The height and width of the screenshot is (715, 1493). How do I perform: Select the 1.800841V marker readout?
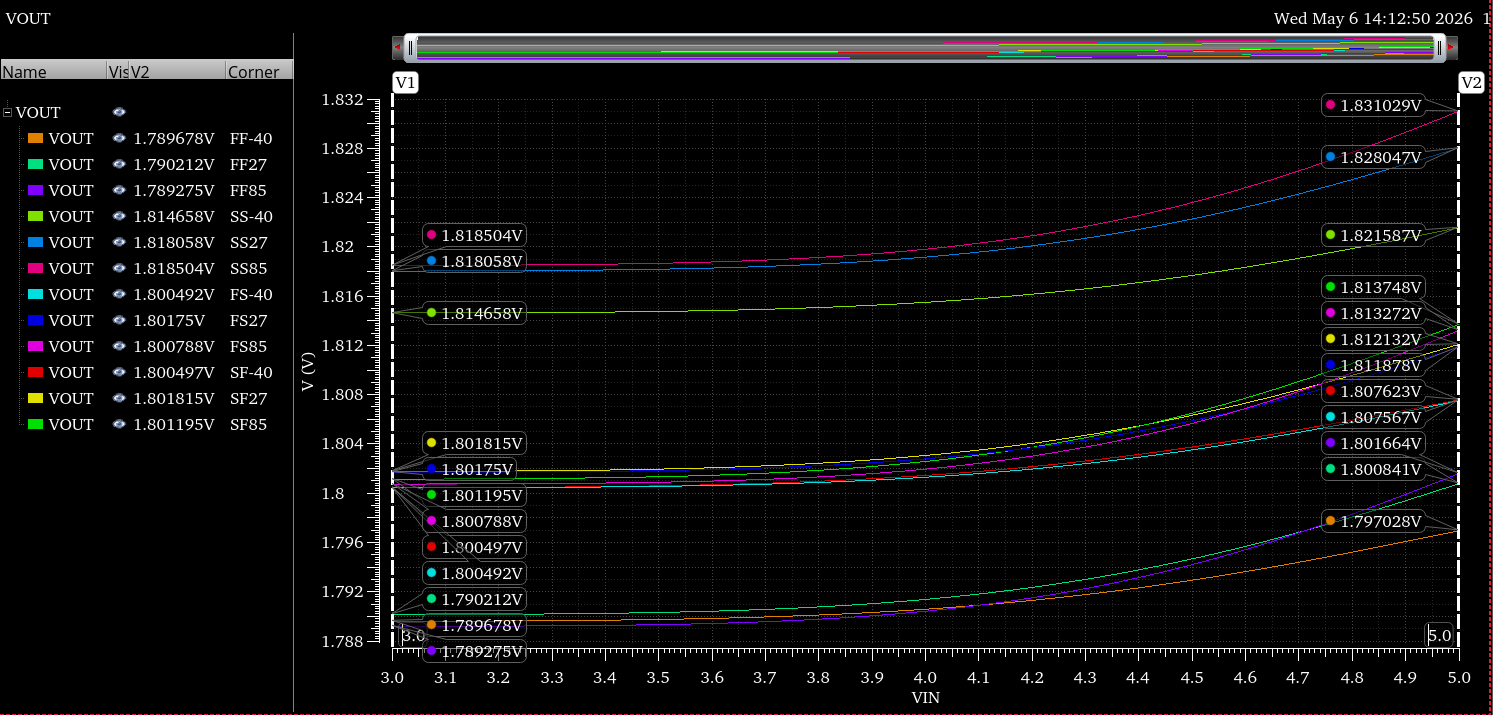pyautogui.click(x=1372, y=469)
